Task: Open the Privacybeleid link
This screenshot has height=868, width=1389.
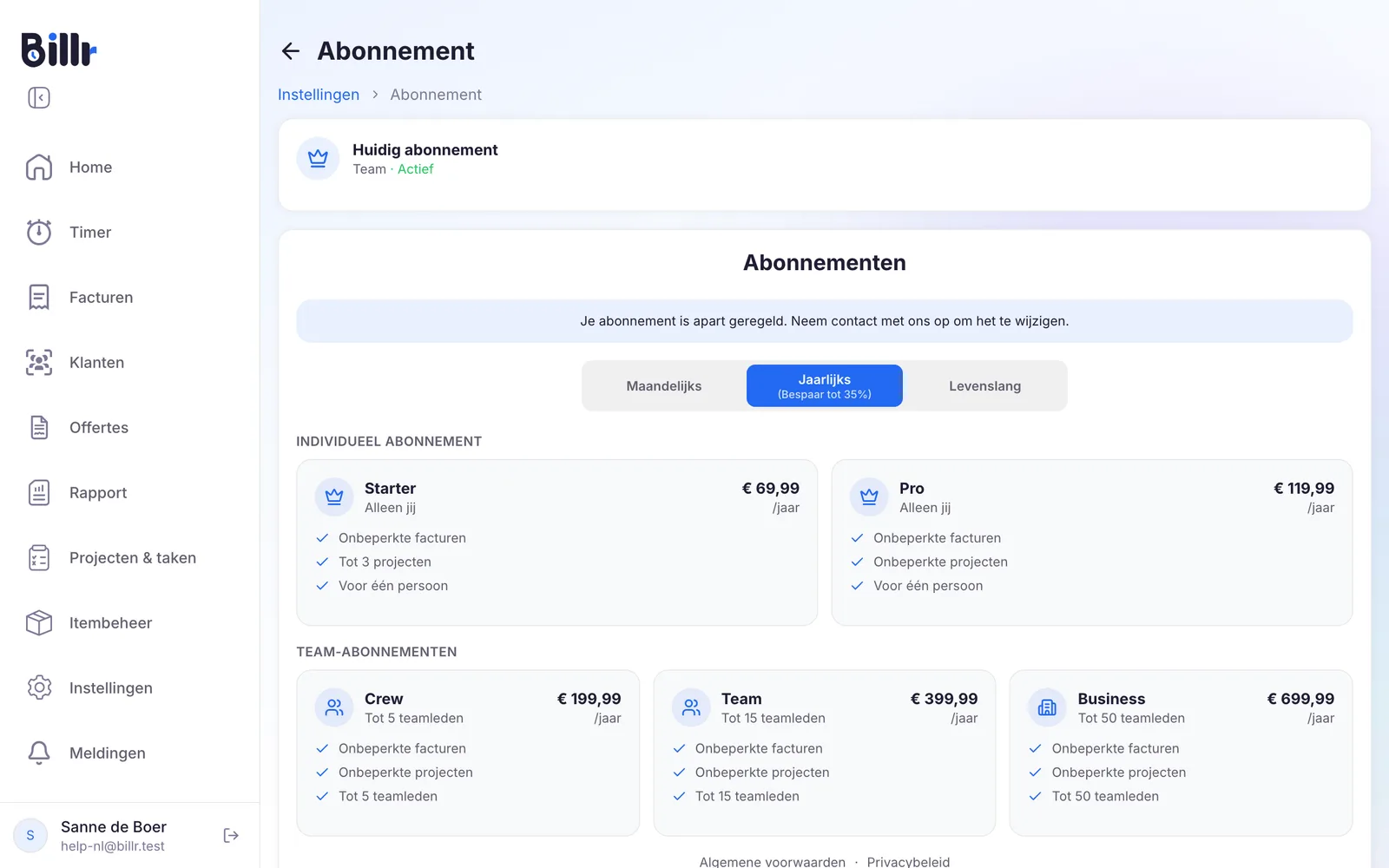Action: (908, 862)
